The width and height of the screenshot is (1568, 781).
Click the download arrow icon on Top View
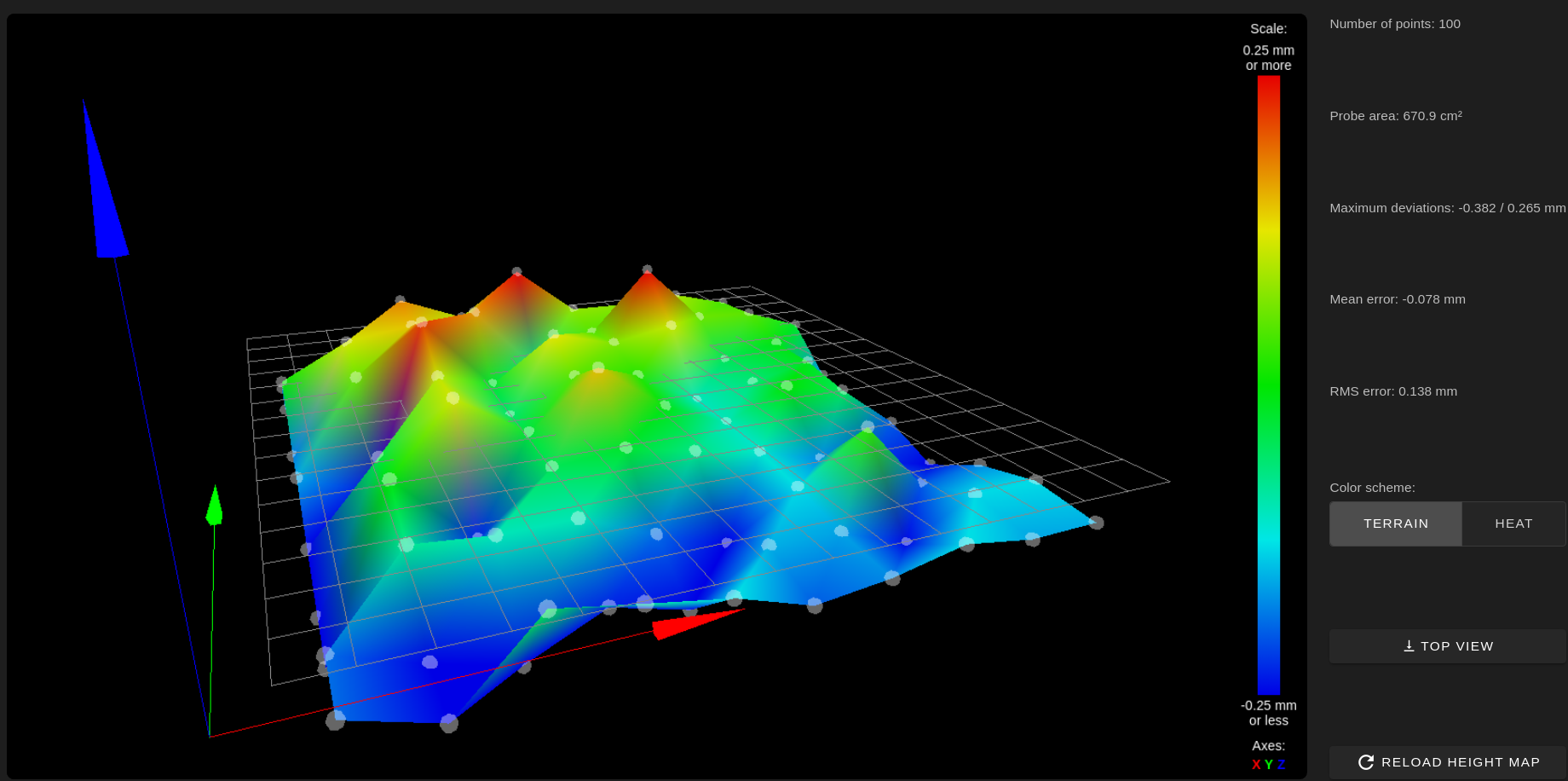click(x=1409, y=646)
